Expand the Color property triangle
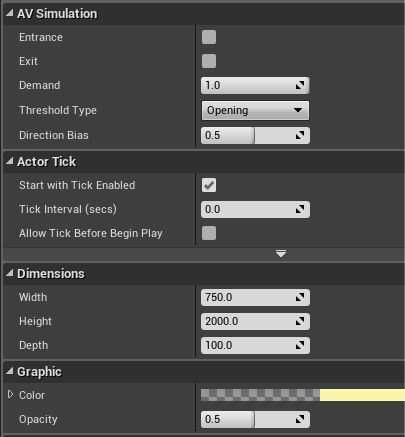The image size is (405, 437). click(10, 394)
